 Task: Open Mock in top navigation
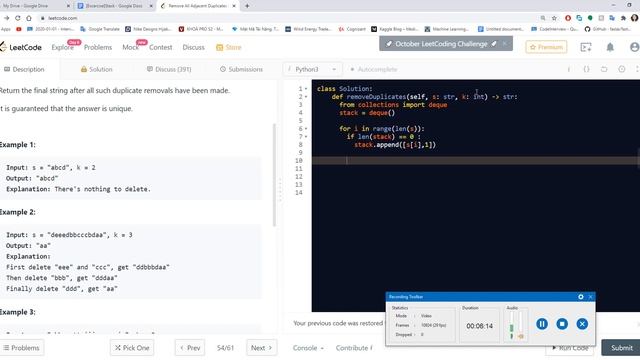(131, 47)
